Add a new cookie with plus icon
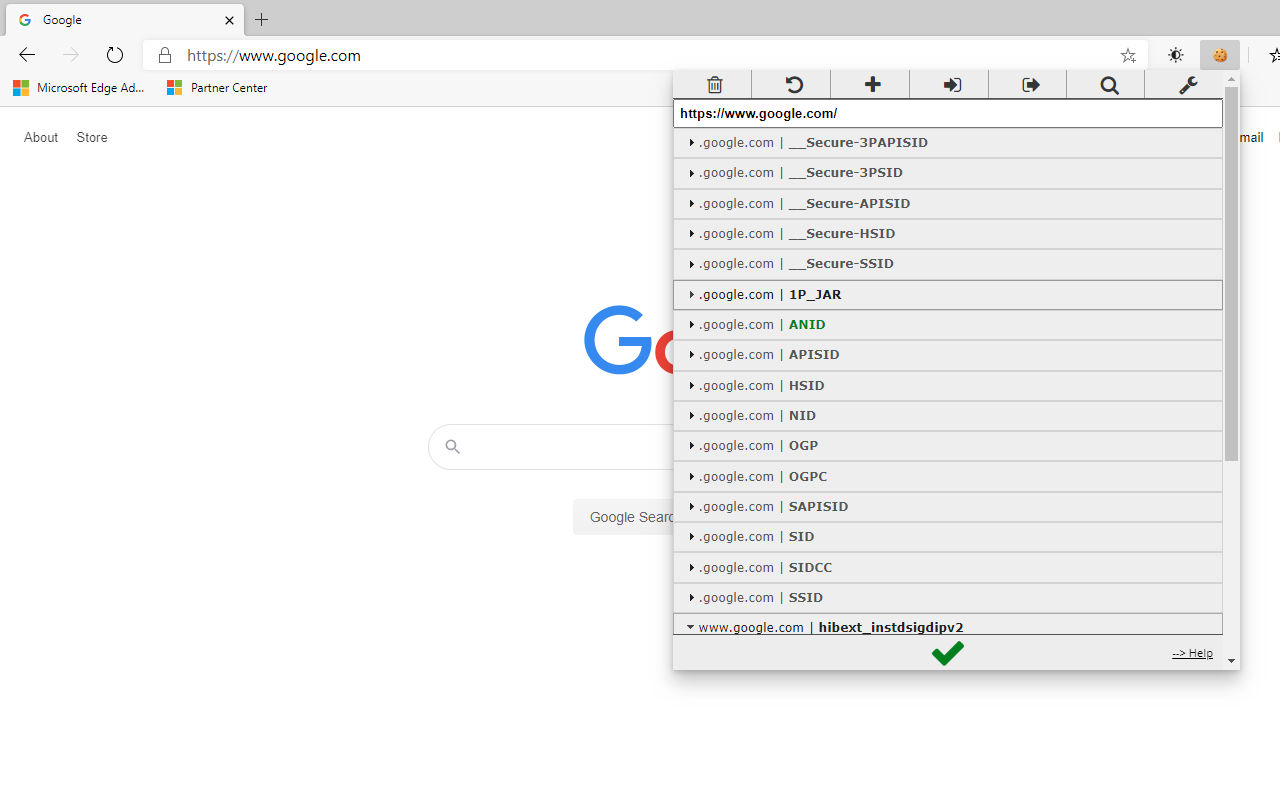Screen dimensions: 1280x800 [x=872, y=85]
